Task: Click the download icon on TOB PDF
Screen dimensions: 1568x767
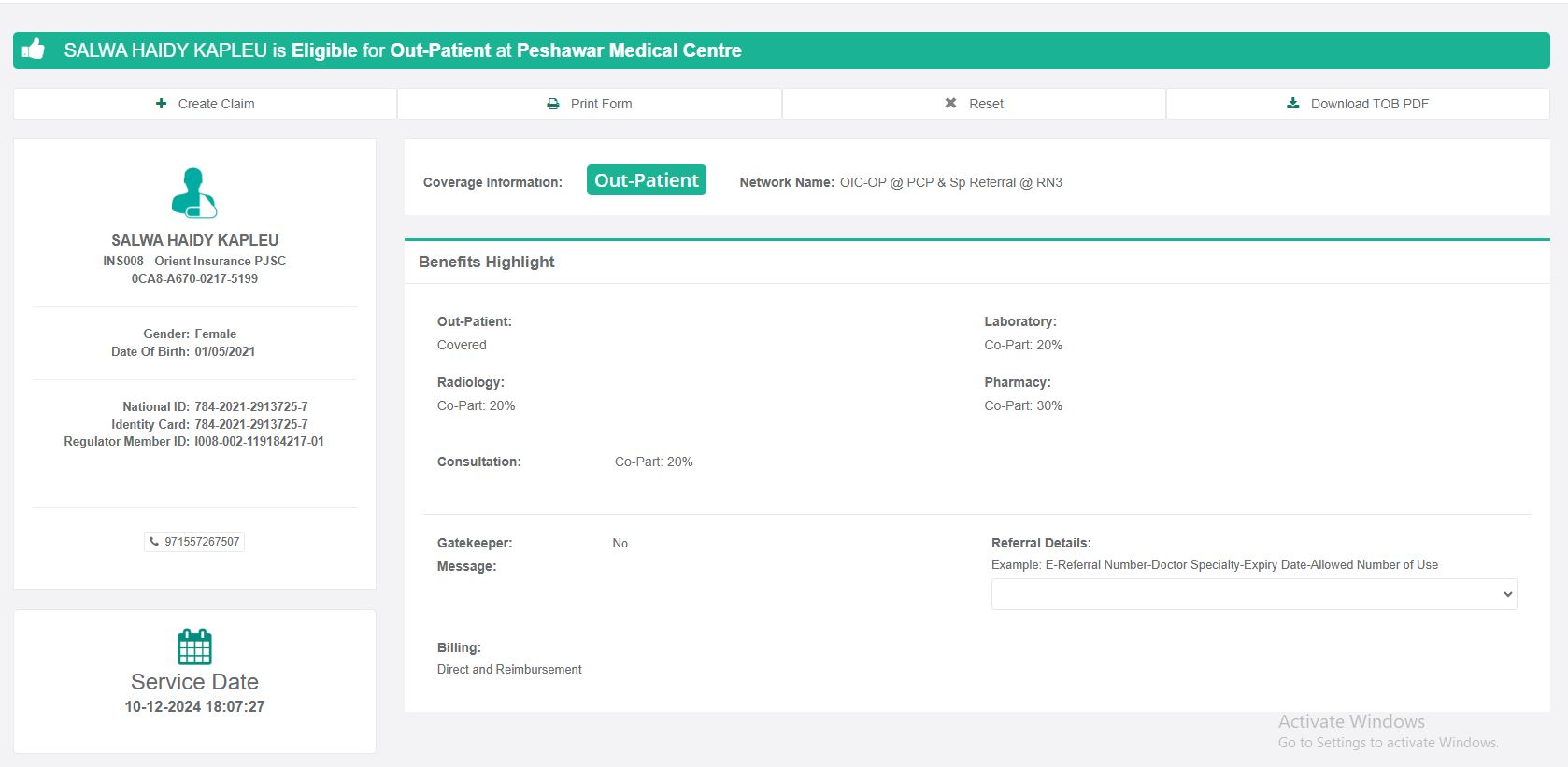Action: [x=1292, y=103]
